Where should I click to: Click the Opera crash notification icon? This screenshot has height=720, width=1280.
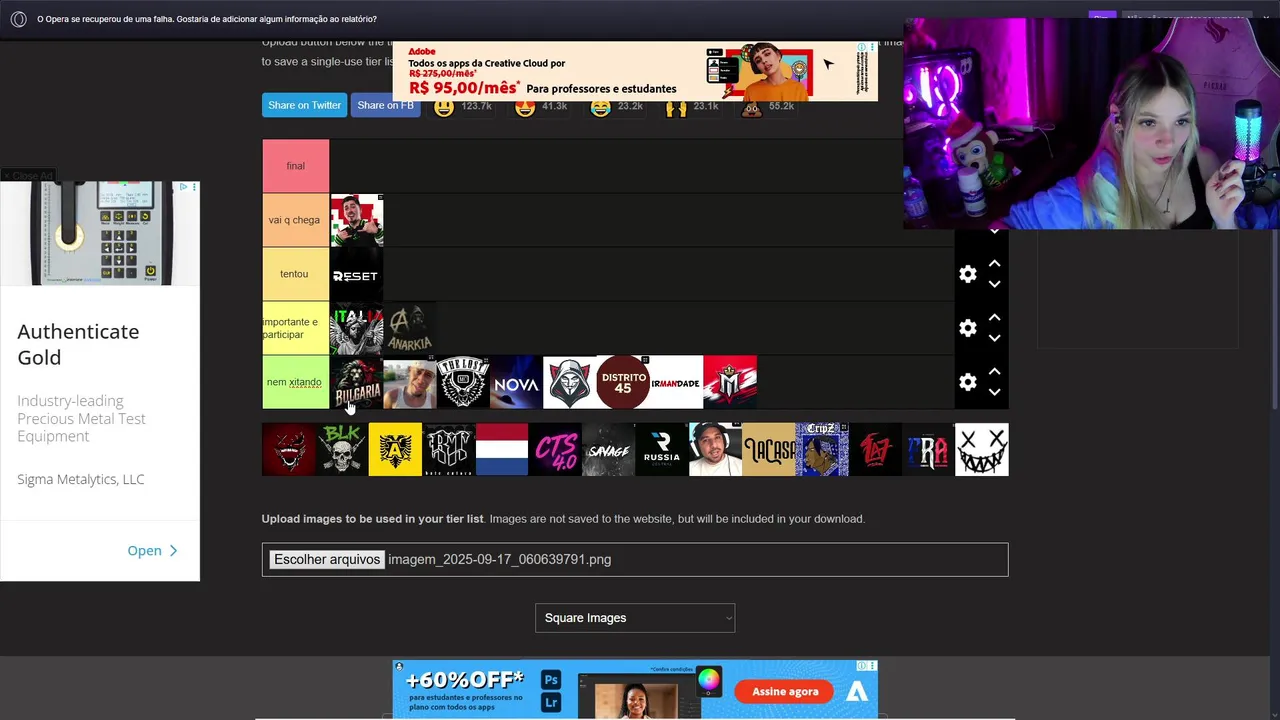[18, 19]
